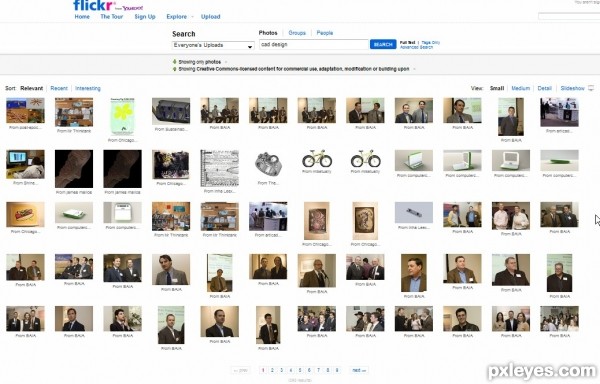Sort results by Recent
The width and height of the screenshot is (600, 384).
click(59, 88)
